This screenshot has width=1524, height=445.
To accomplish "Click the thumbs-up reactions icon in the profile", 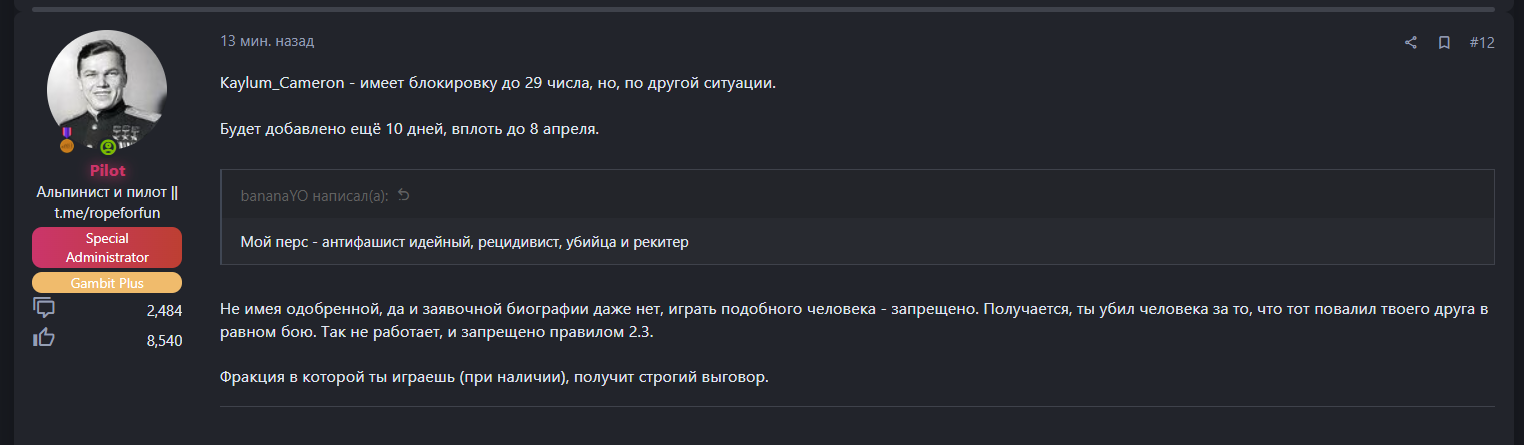I will 44,339.
